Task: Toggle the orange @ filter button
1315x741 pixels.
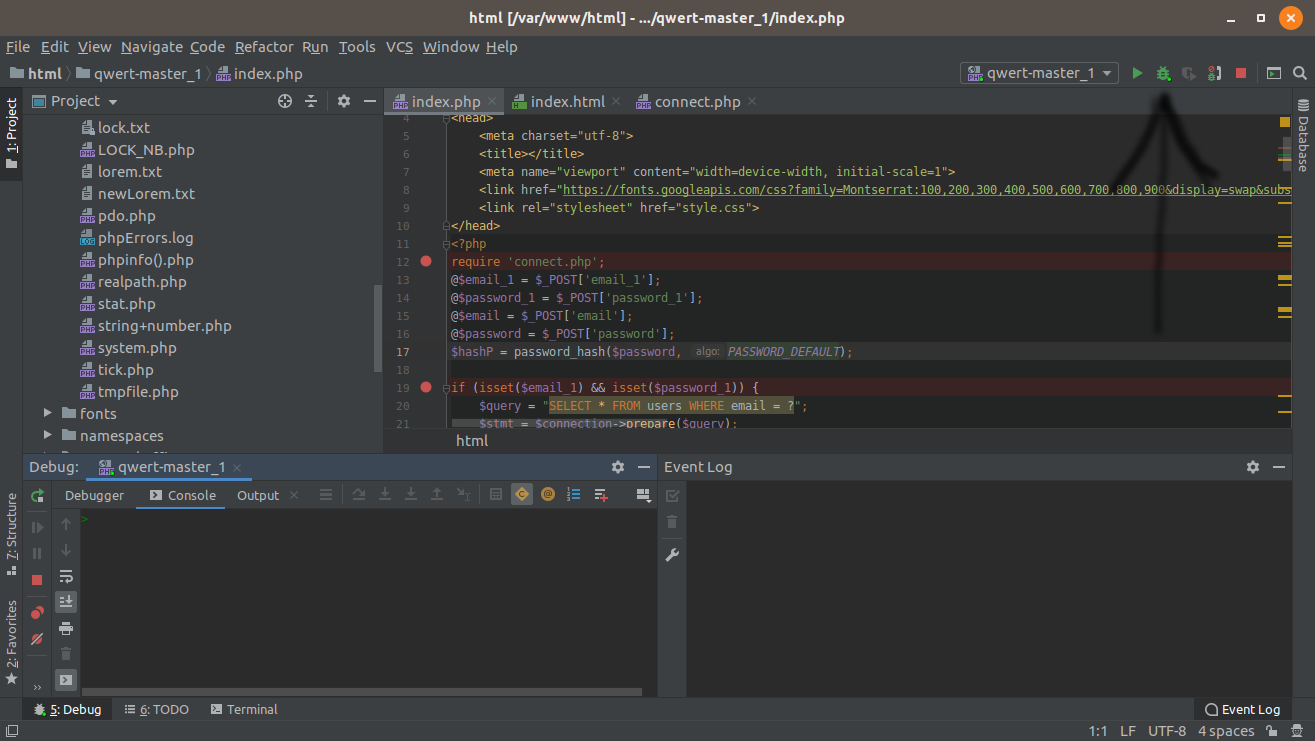Action: tap(548, 495)
